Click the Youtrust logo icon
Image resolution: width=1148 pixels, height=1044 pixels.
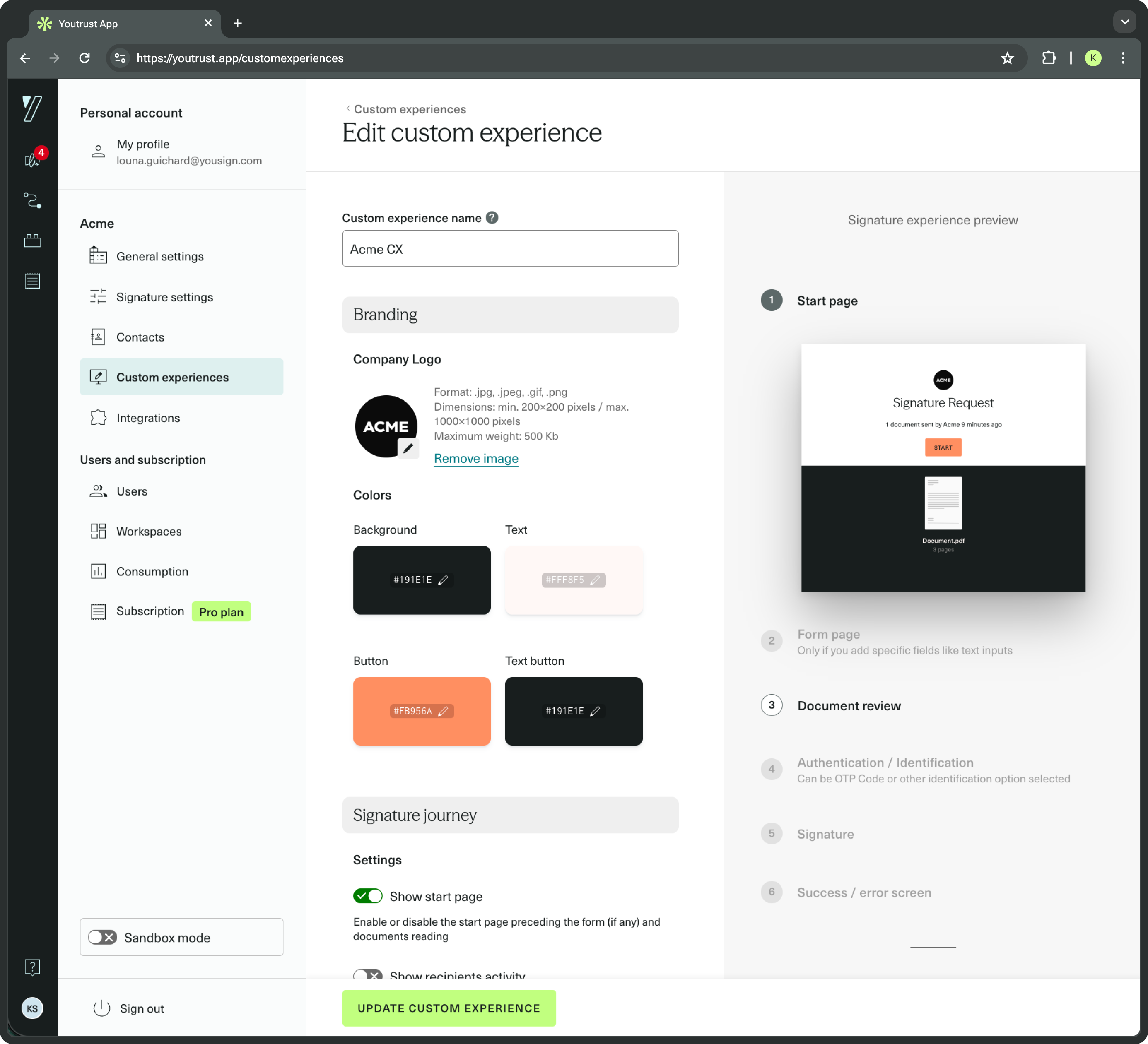point(32,108)
